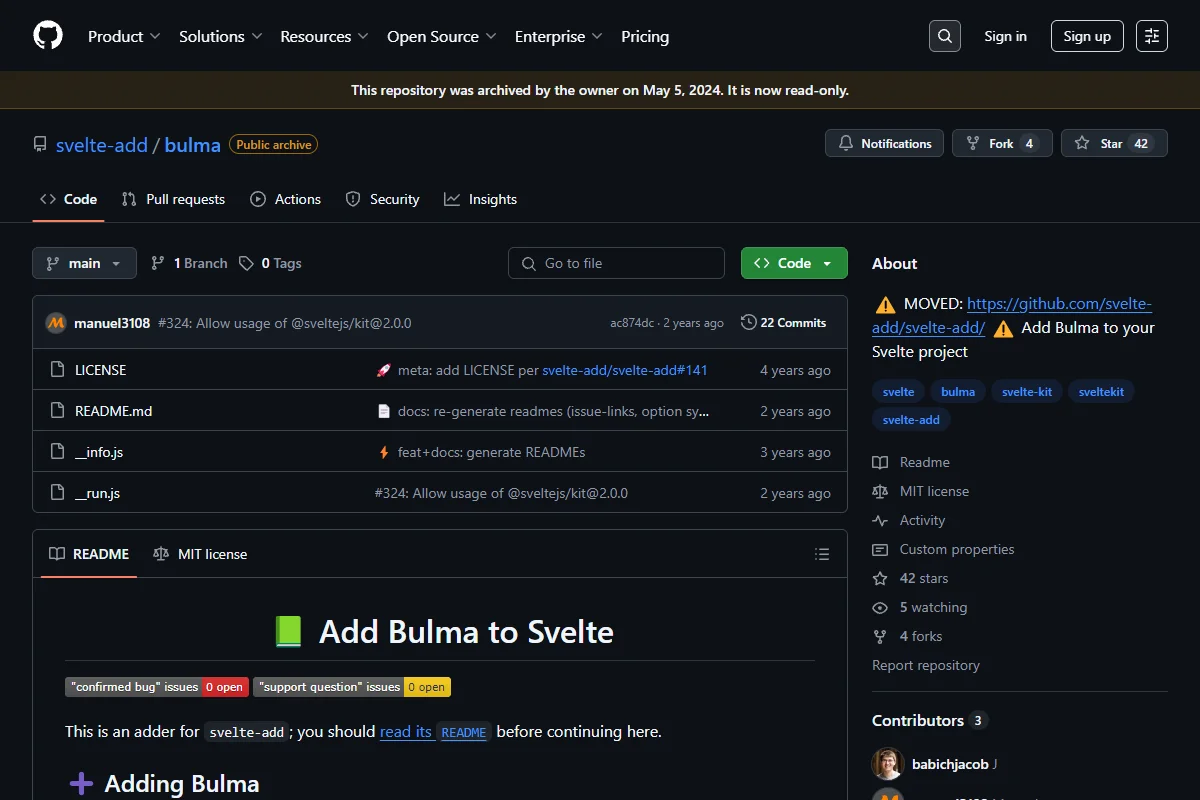The height and width of the screenshot is (800, 1200).
Task: Click the Sign up button
Action: pyautogui.click(x=1087, y=36)
